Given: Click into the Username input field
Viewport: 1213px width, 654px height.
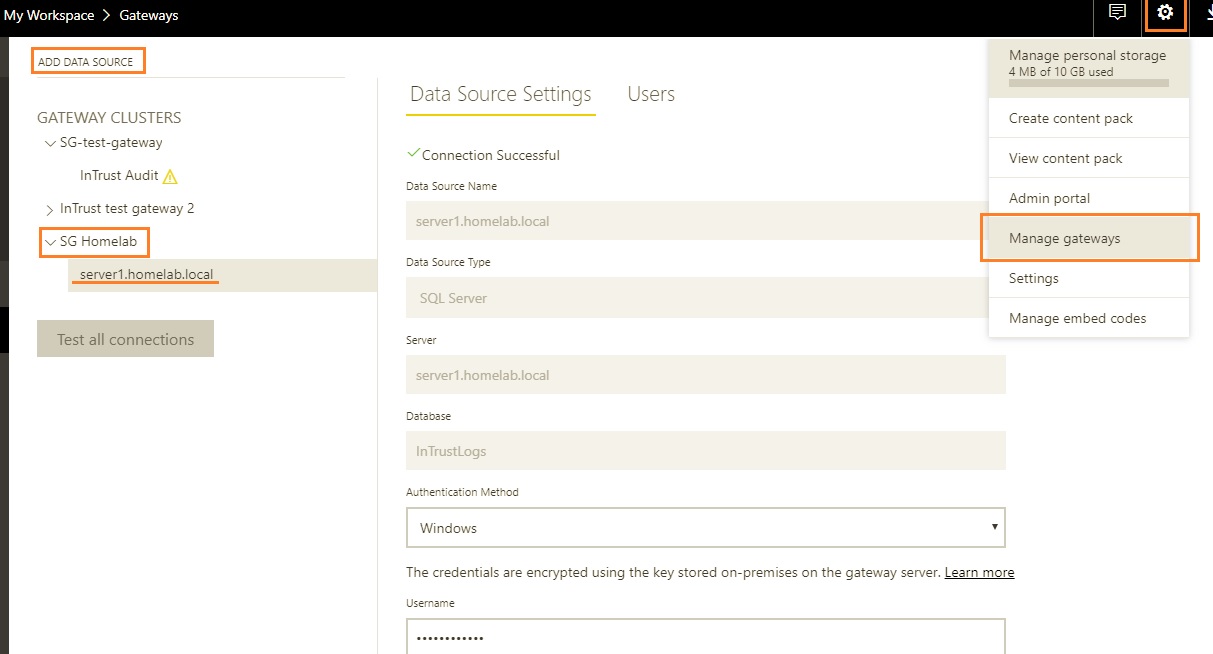Looking at the screenshot, I should click(x=705, y=637).
